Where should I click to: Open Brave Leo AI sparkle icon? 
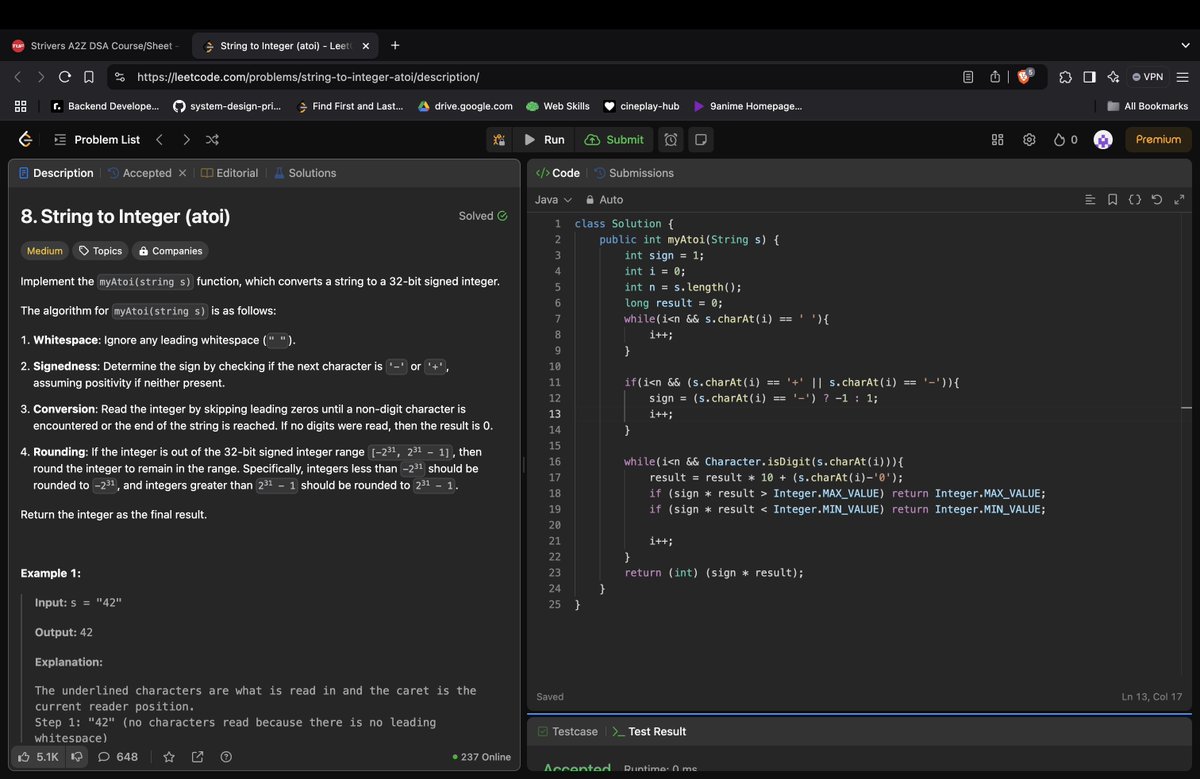coord(1113,77)
